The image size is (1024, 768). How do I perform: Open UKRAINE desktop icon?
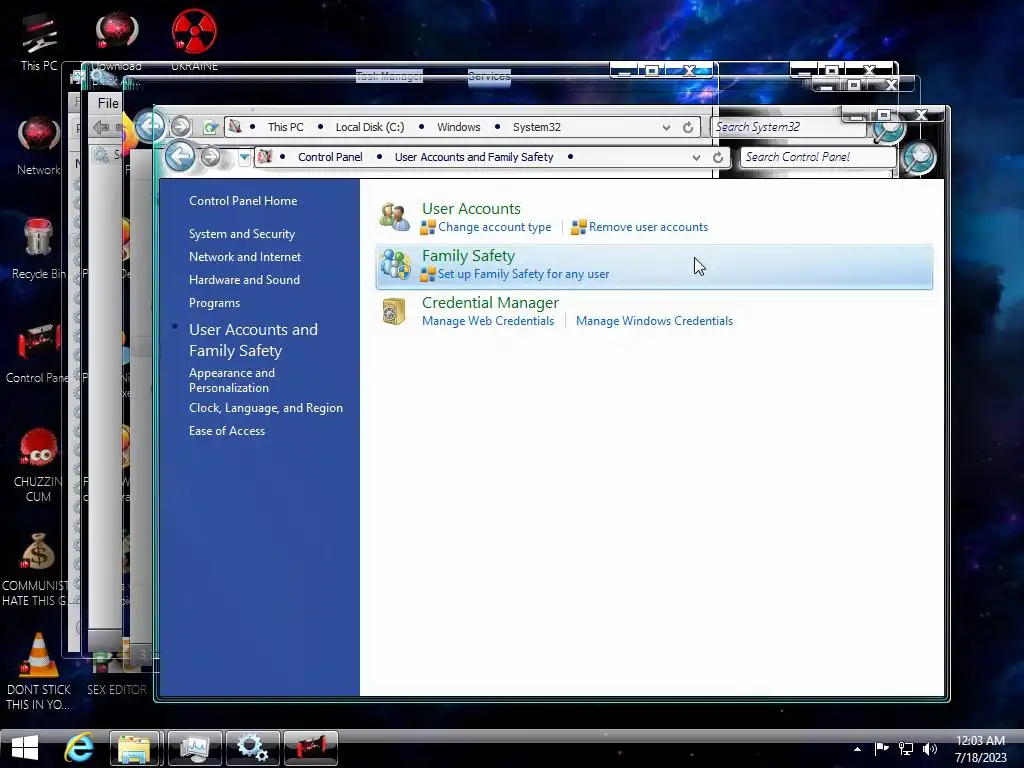pos(194,39)
